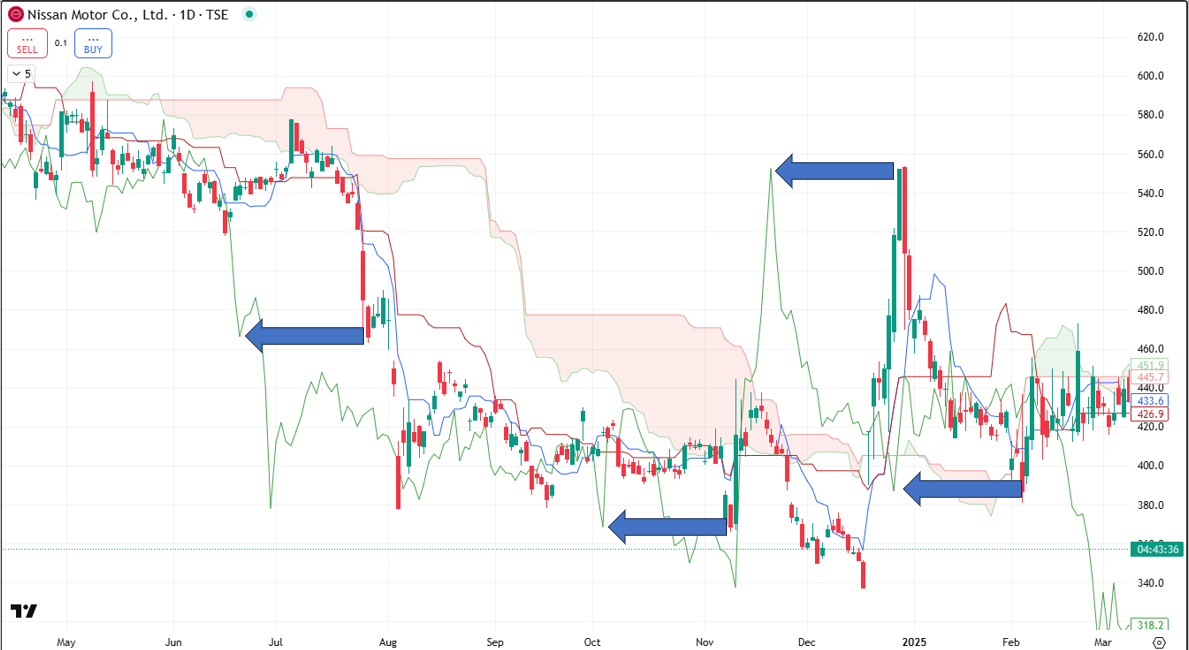Click the 04:43:36 countdown label
This screenshot has width=1189, height=650.
point(1156,548)
